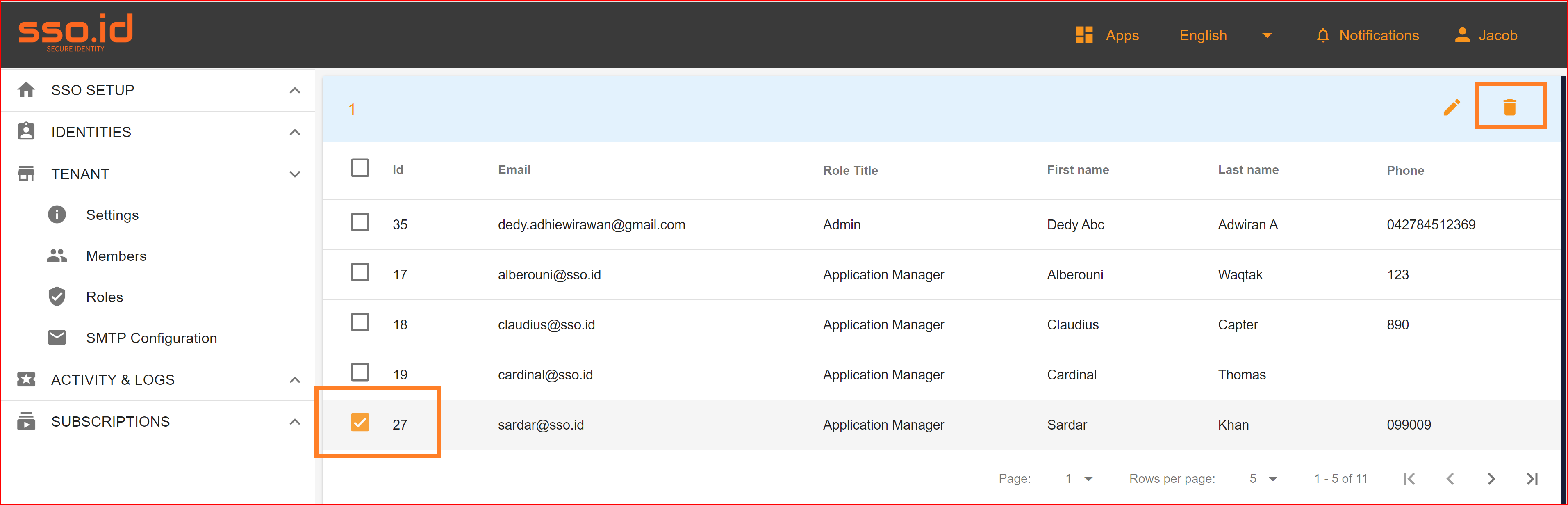Sort by the Role Title column header
Screen dimensions: 1568x505
click(850, 171)
